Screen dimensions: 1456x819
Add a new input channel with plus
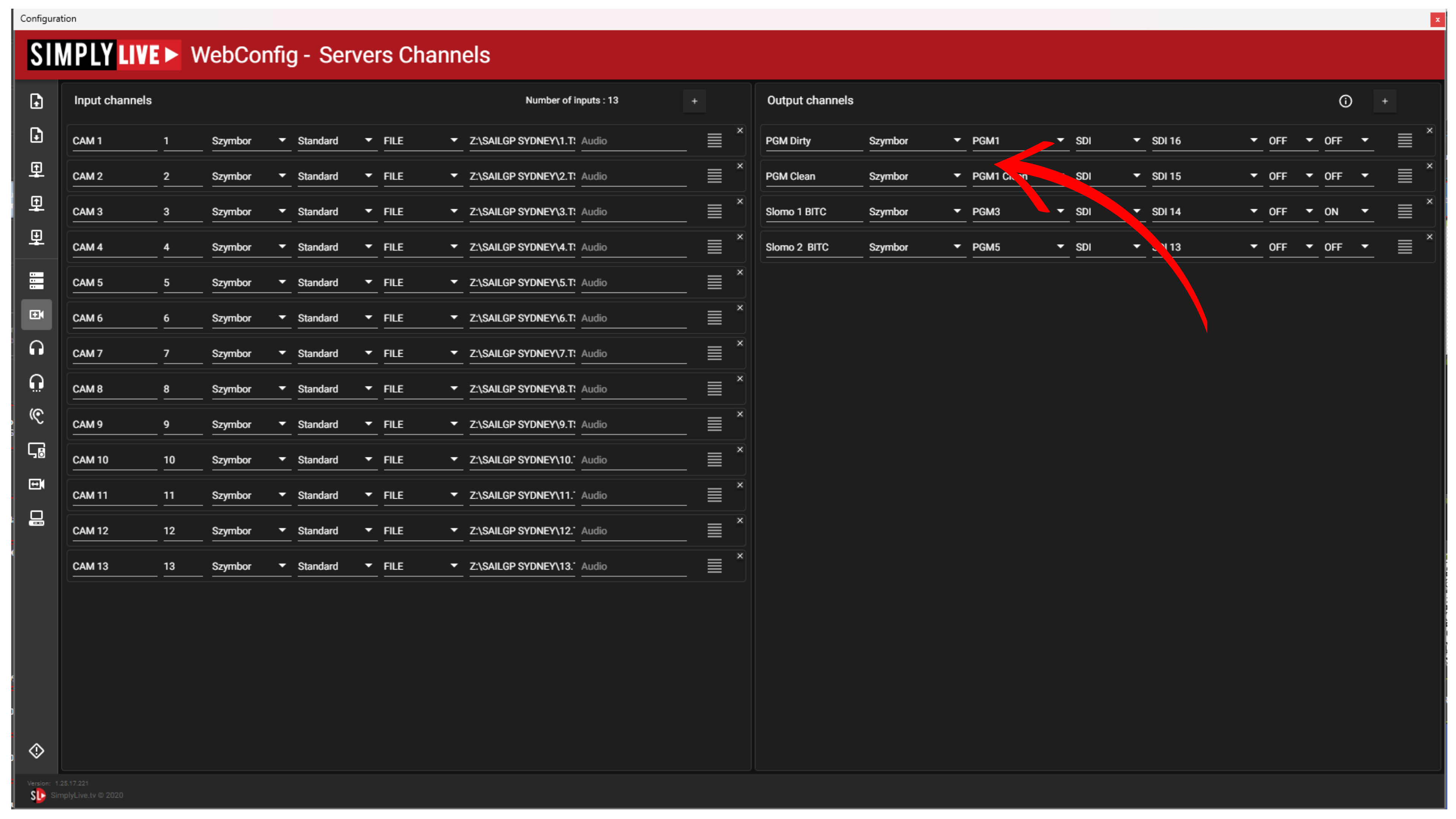pyautogui.click(x=694, y=101)
